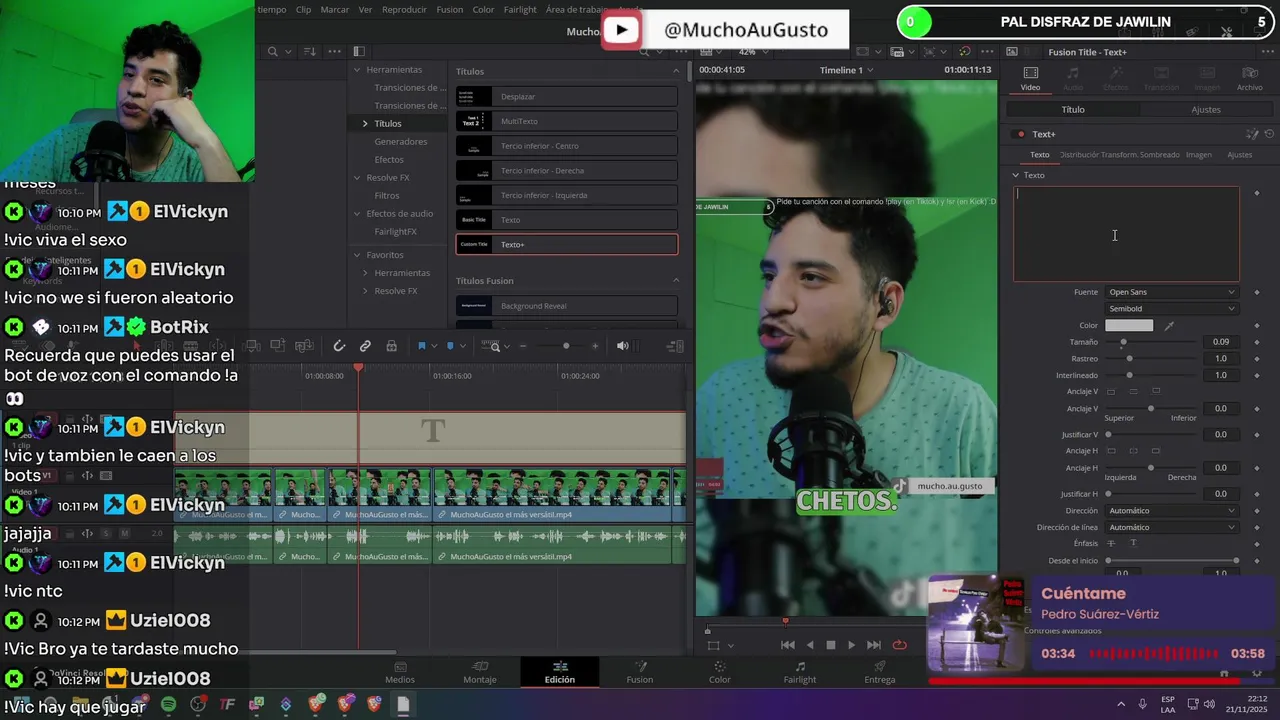Click inside the Texto input box
This screenshot has height=720, width=1280.
1126,234
